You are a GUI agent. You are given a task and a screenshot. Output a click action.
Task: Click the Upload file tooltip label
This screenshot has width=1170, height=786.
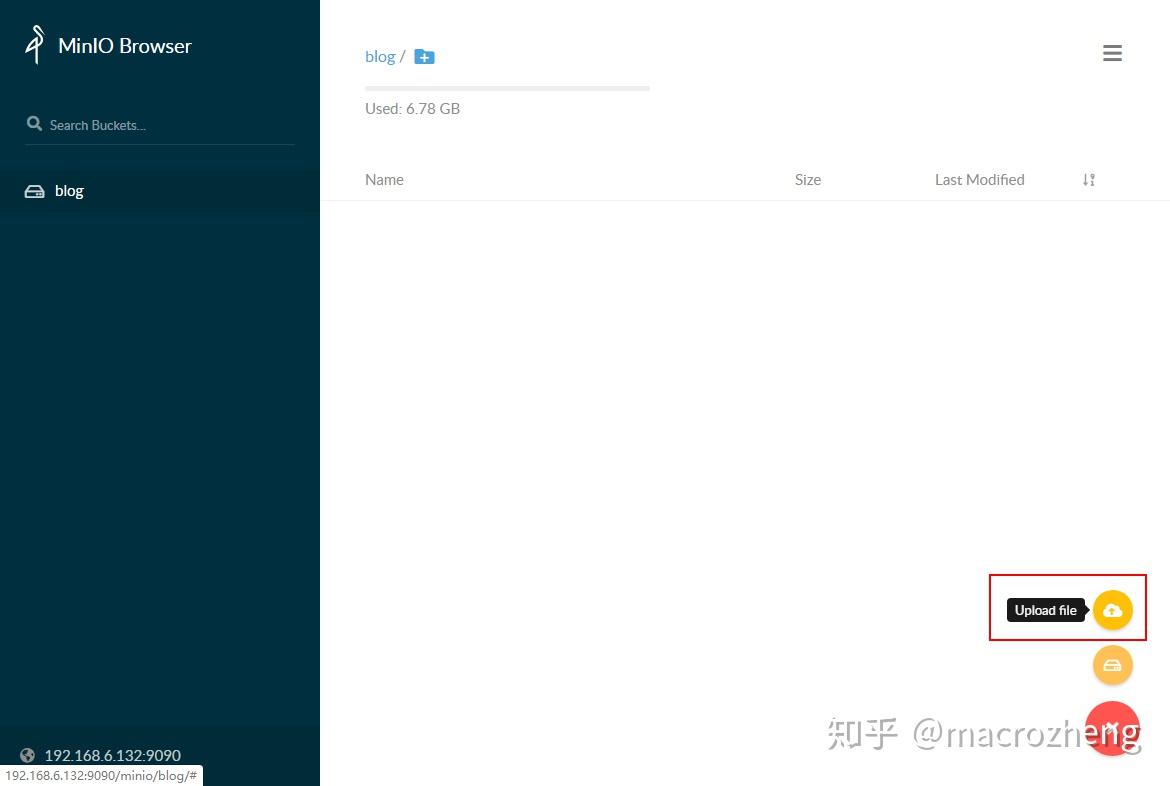click(x=1046, y=610)
